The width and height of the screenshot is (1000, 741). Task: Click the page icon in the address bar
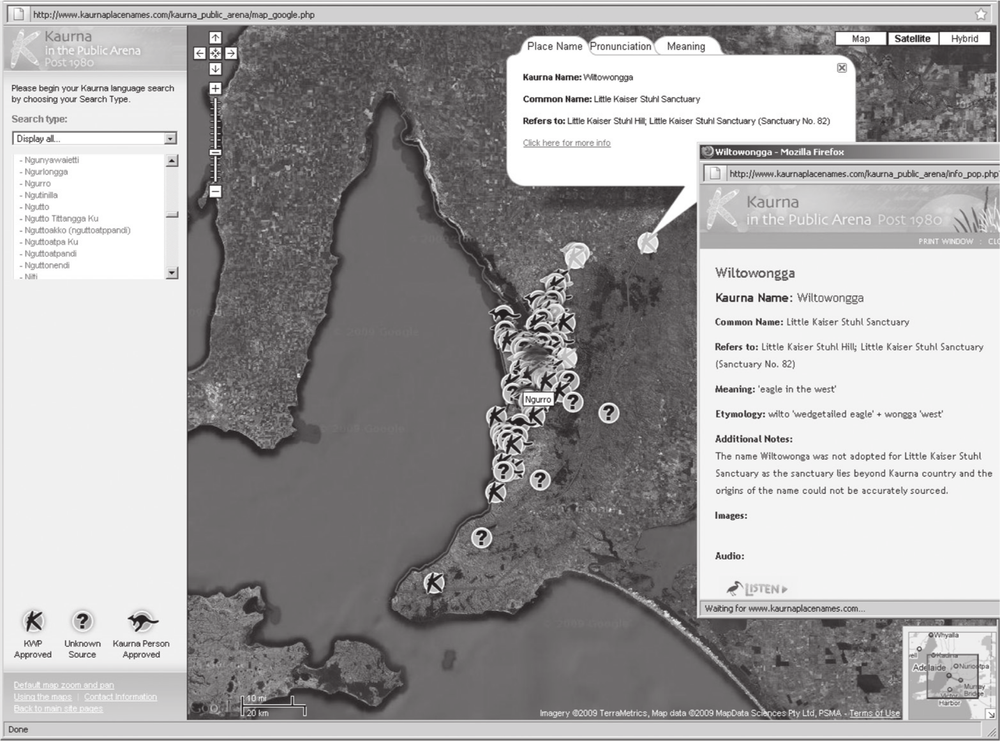(18, 14)
